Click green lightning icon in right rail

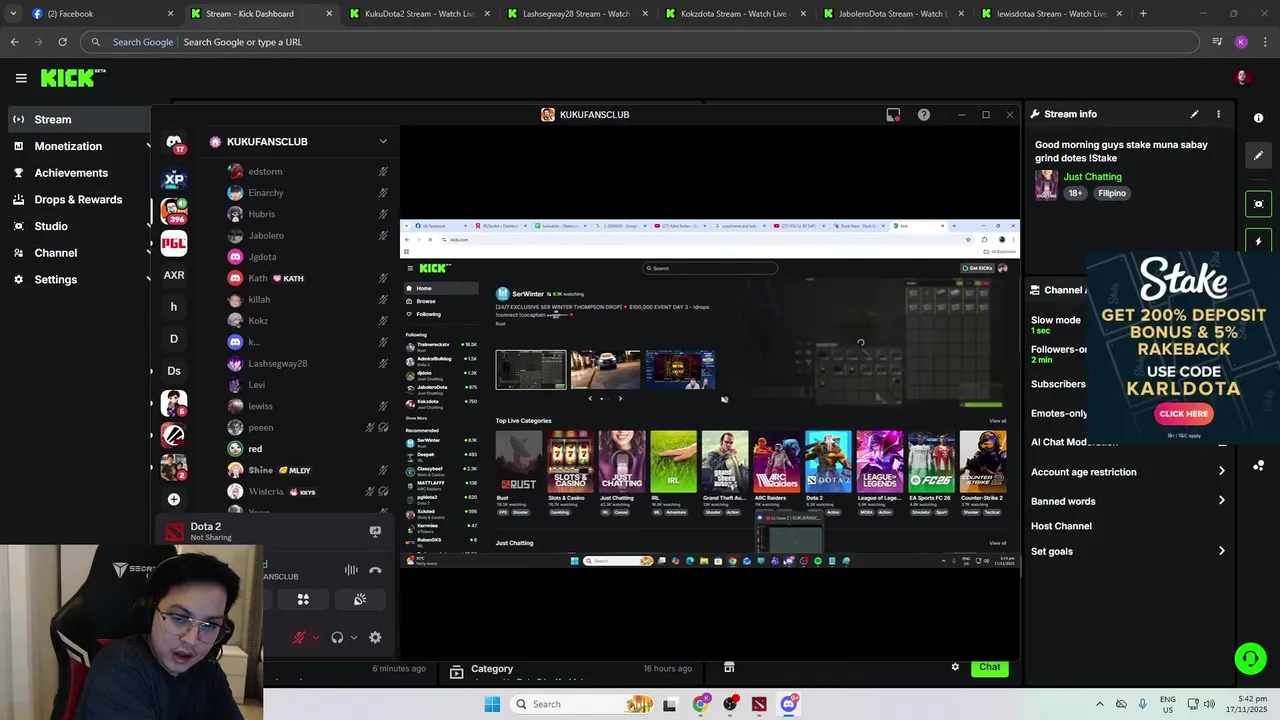1258,241
